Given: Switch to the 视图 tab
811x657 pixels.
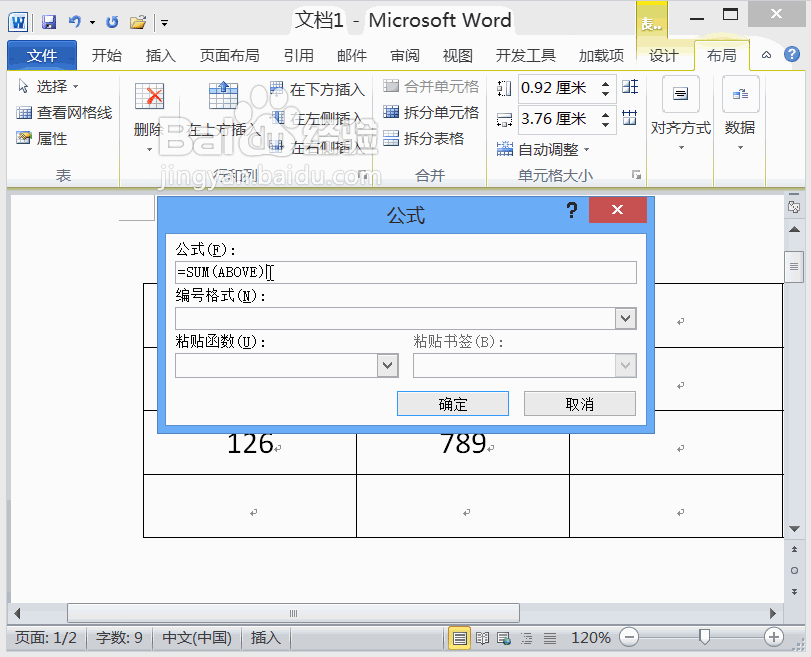Looking at the screenshot, I should (458, 55).
